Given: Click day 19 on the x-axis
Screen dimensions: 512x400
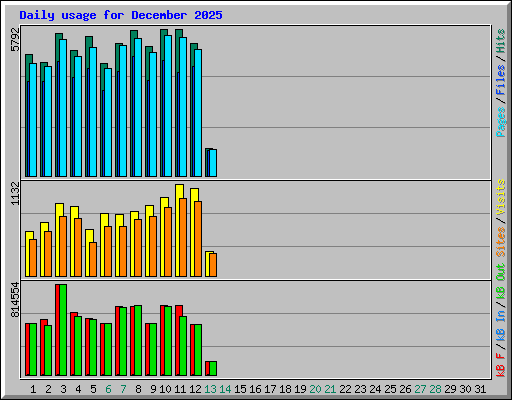Looking at the screenshot, I should [300, 389].
